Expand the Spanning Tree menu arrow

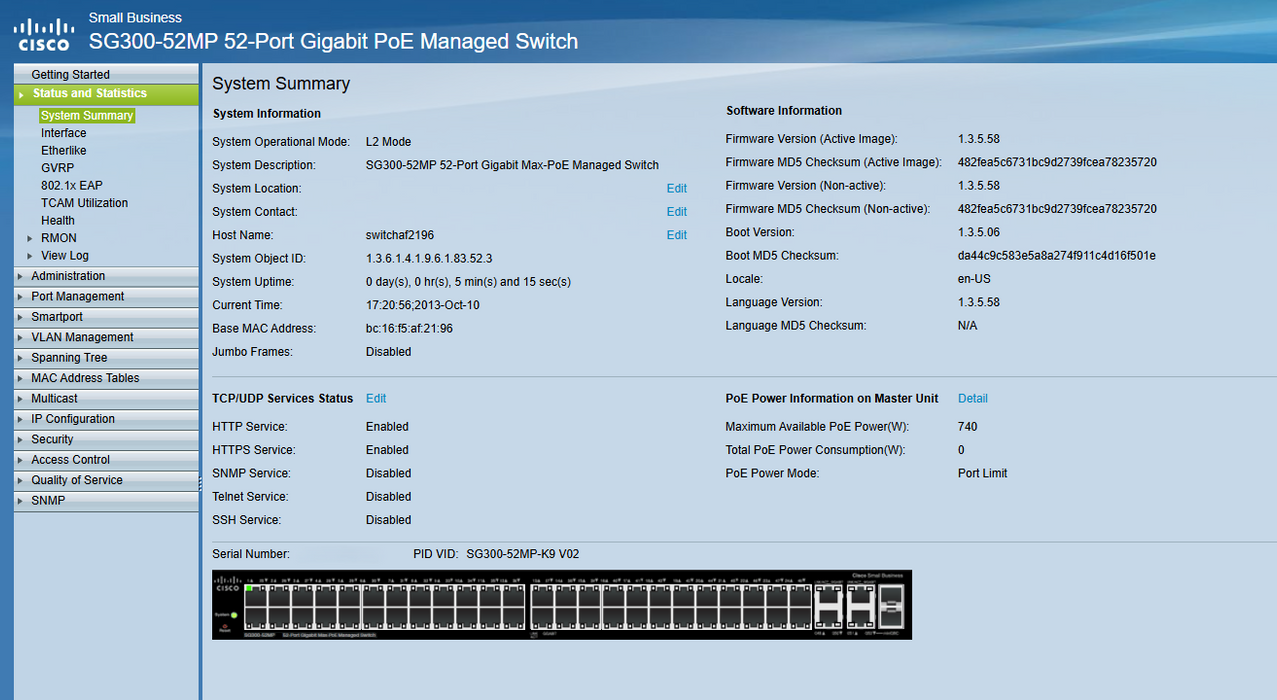point(21,358)
